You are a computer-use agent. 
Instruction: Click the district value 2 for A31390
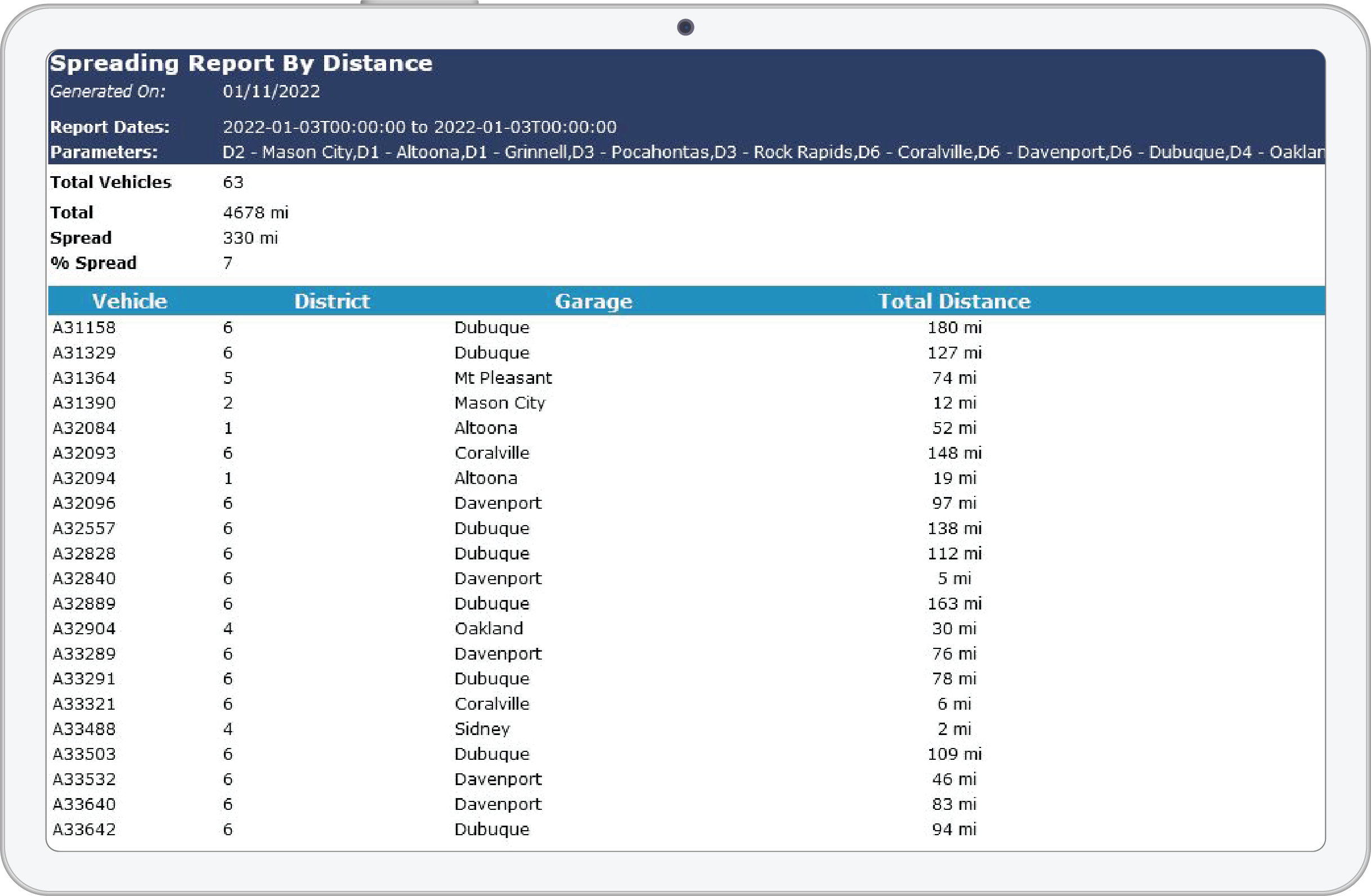coord(228,403)
